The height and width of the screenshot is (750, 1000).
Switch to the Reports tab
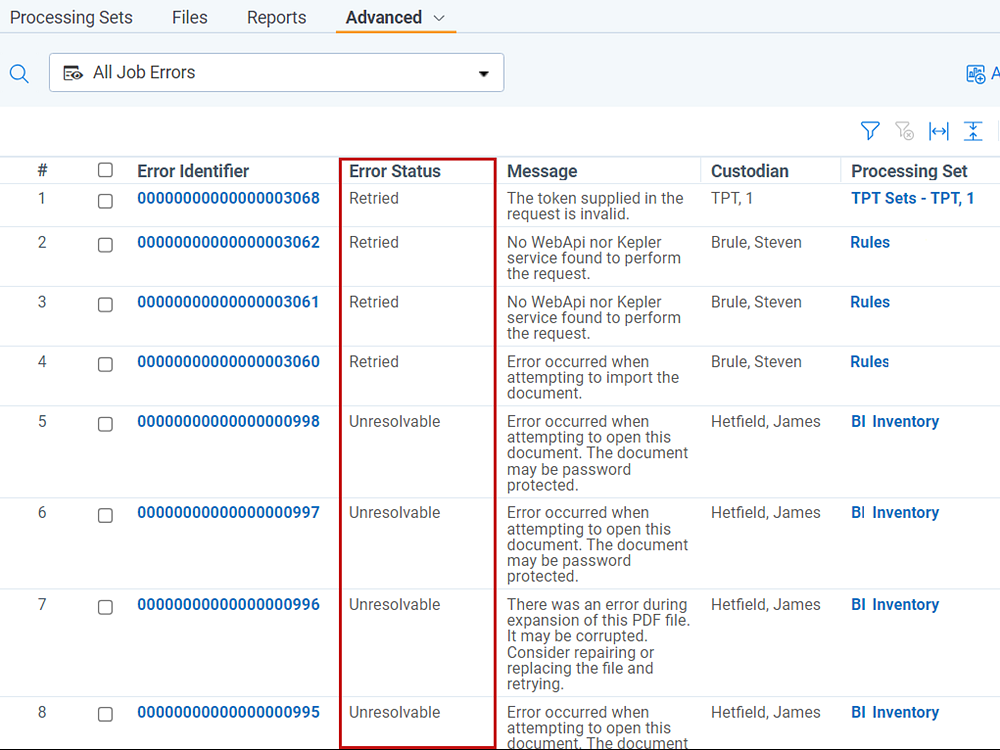[276, 17]
